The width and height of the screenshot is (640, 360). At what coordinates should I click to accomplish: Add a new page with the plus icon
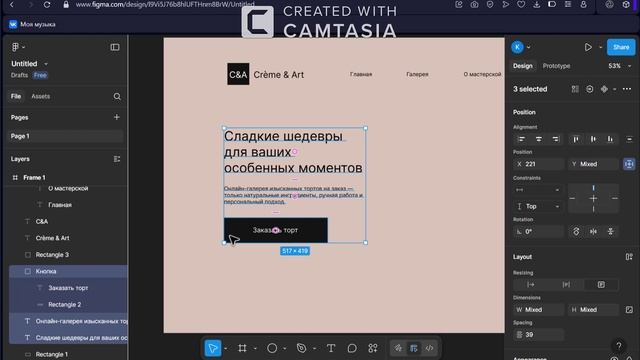coord(117,117)
